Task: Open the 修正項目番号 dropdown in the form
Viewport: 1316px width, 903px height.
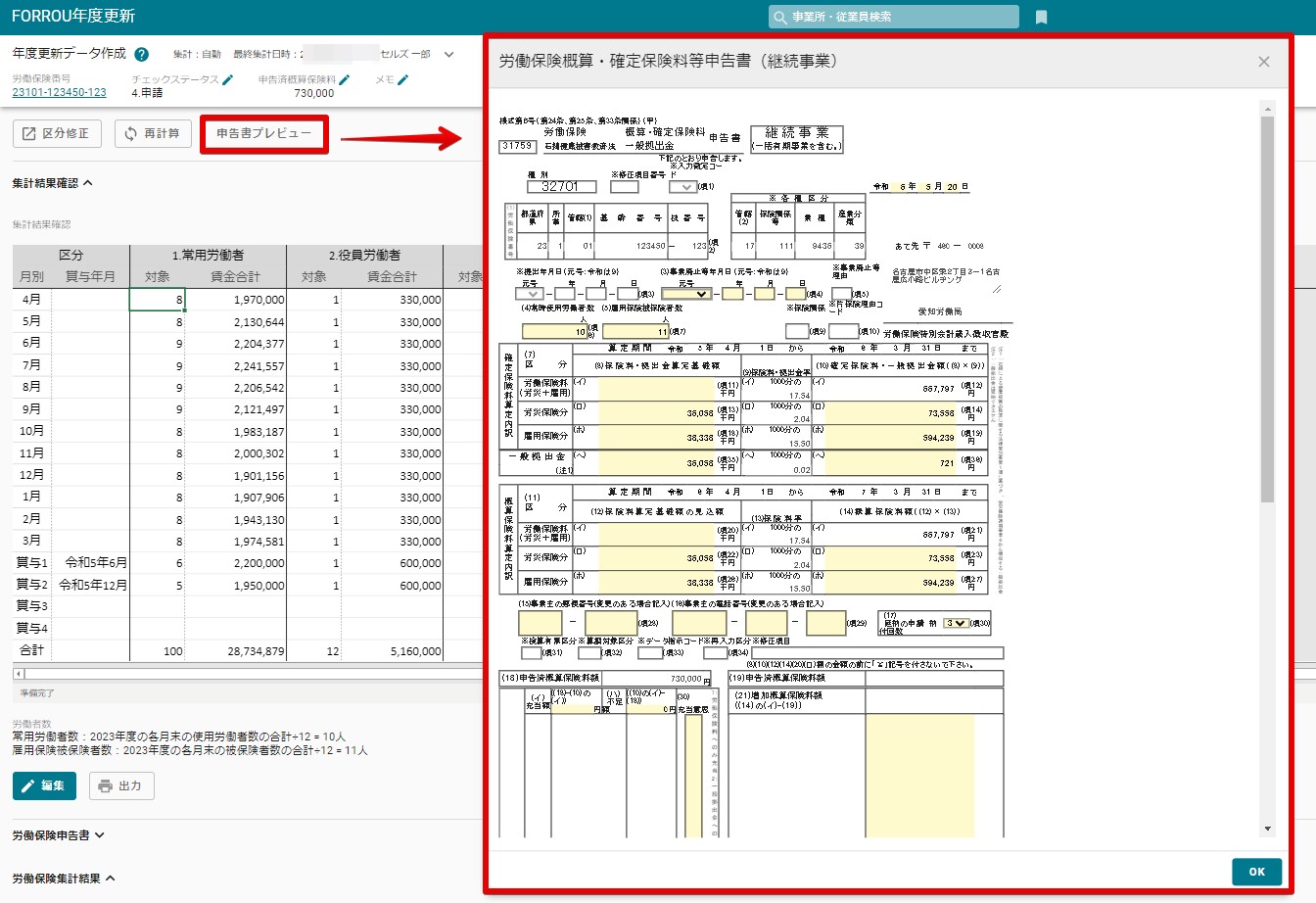Action: point(682,186)
